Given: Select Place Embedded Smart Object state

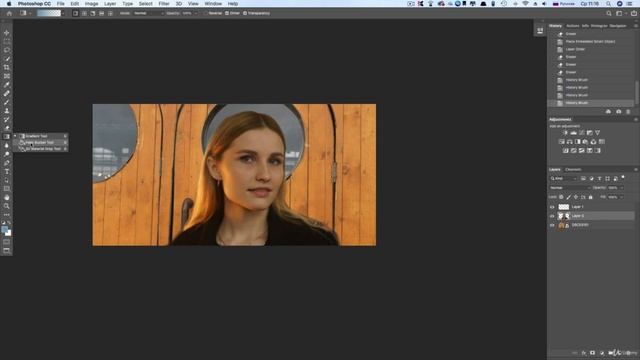Looking at the screenshot, I should (x=591, y=42).
